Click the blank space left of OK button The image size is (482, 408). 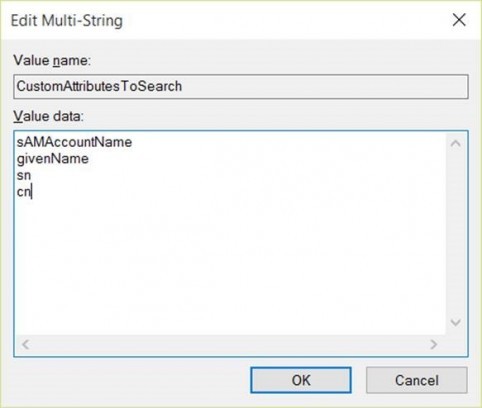coord(132,380)
